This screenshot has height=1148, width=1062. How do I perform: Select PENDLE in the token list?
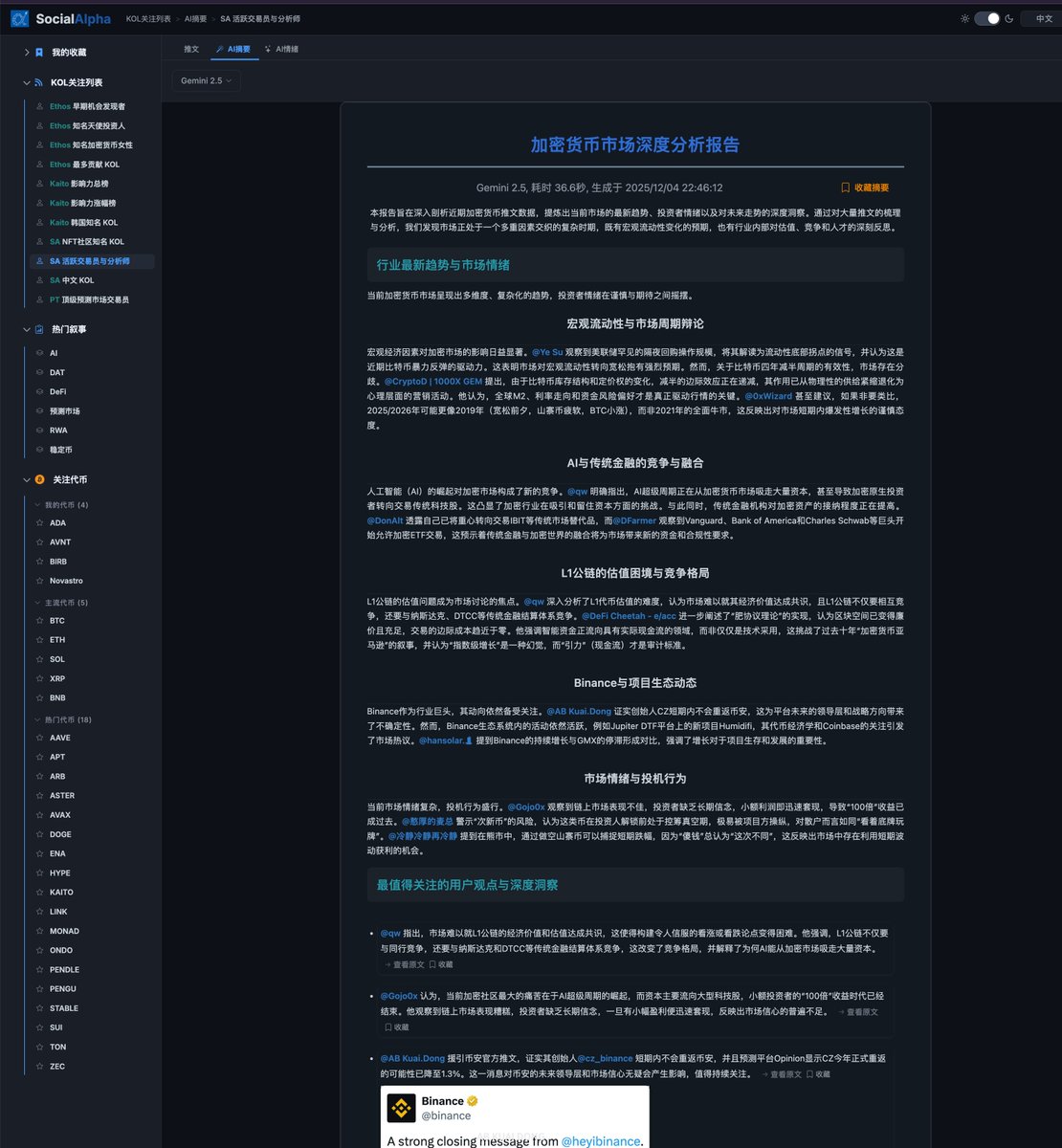64,970
